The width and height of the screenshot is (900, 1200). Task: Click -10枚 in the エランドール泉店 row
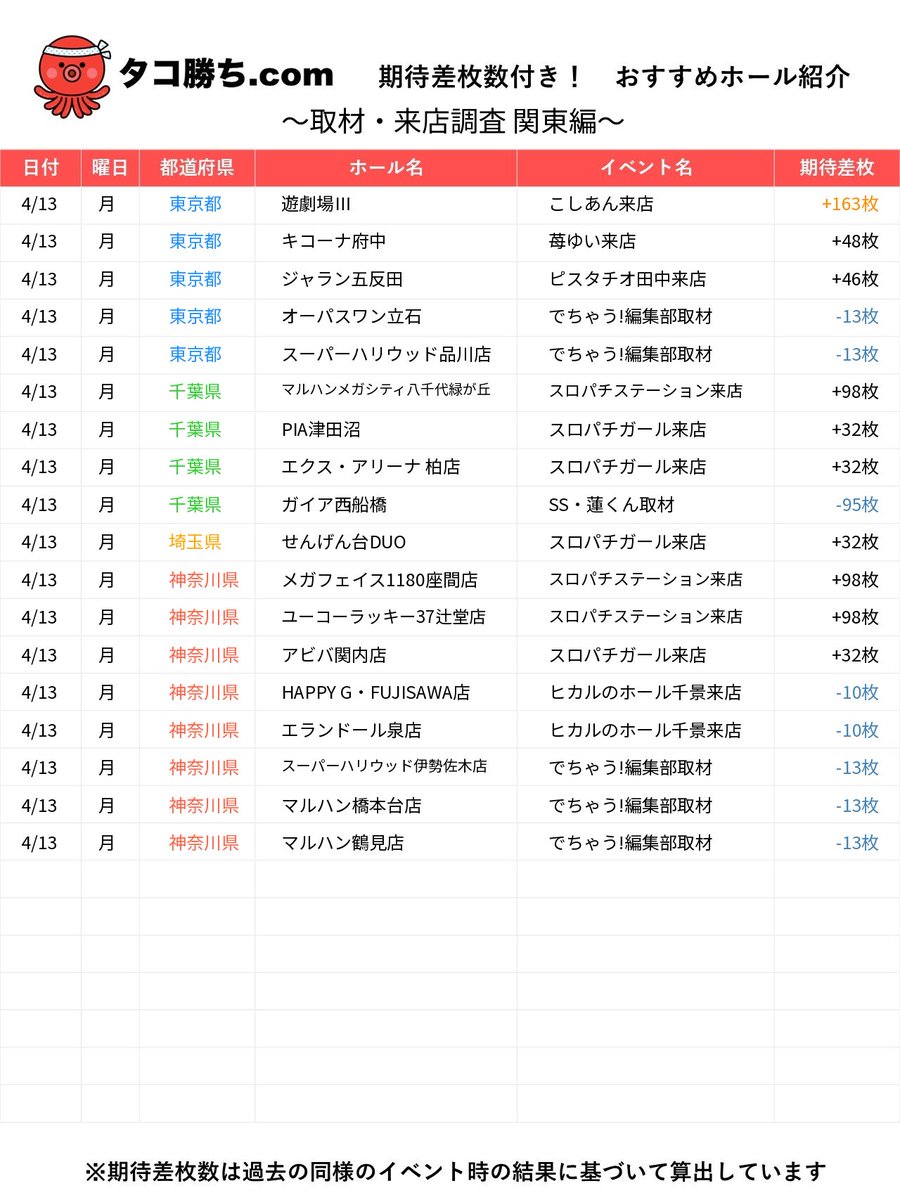pyautogui.click(x=857, y=730)
